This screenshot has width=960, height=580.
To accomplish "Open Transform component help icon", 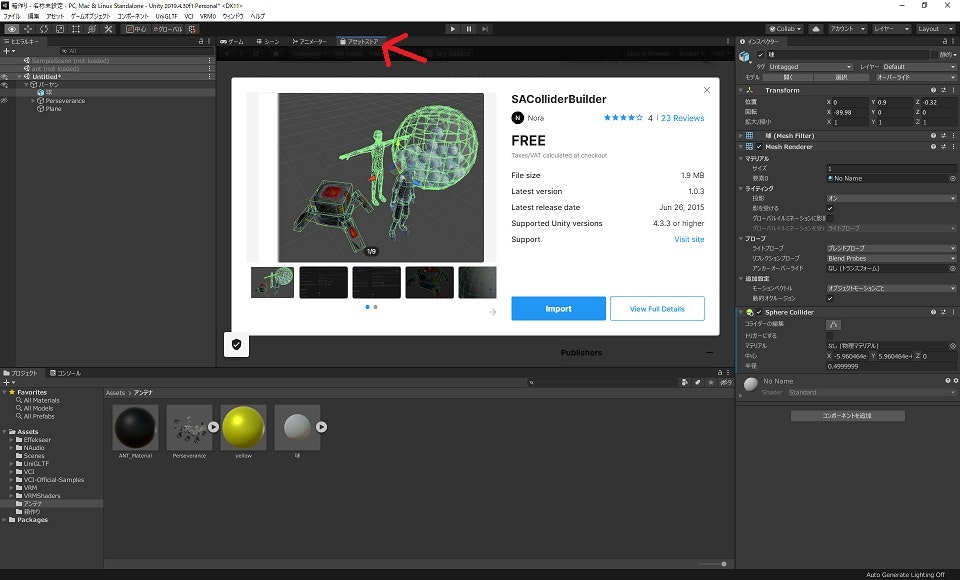I will coord(933,90).
